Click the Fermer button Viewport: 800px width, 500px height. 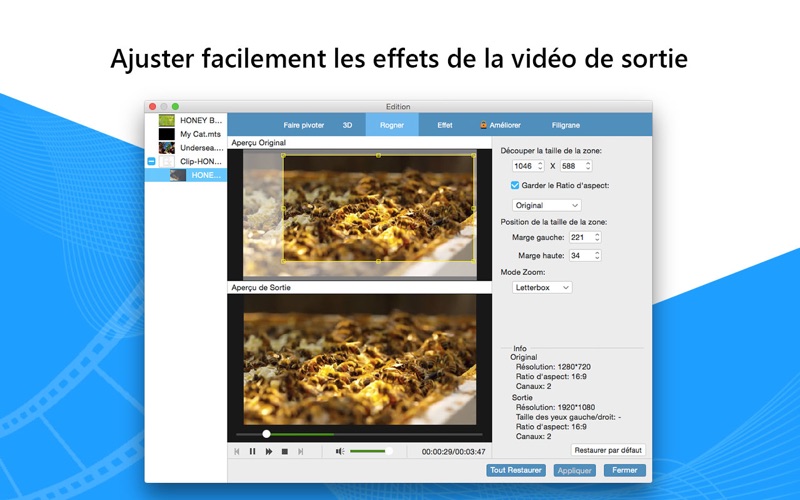[x=624, y=470]
